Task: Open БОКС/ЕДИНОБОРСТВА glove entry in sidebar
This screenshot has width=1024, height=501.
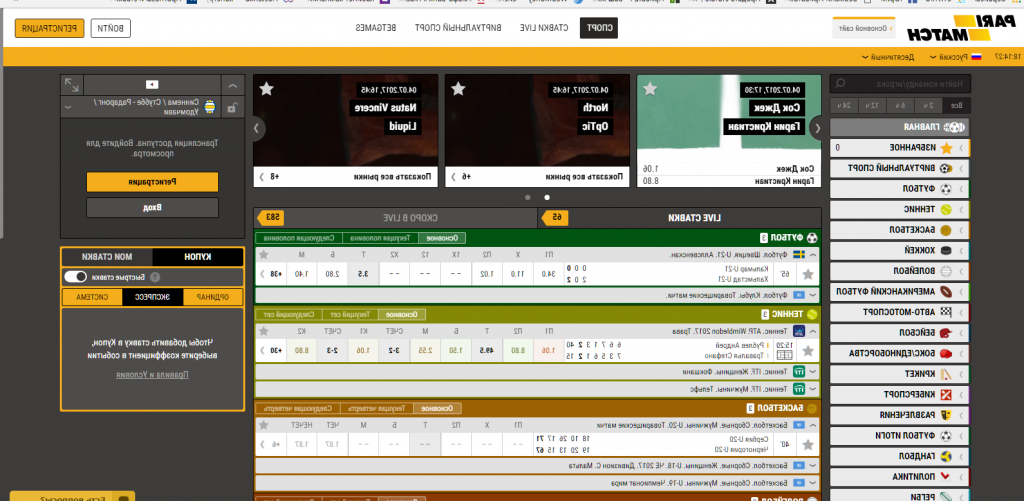Action: [x=900, y=353]
